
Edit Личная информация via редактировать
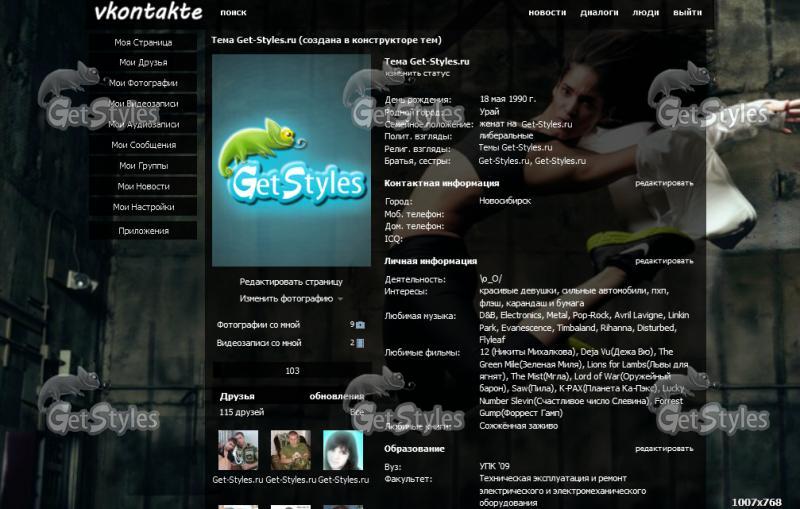664,261
